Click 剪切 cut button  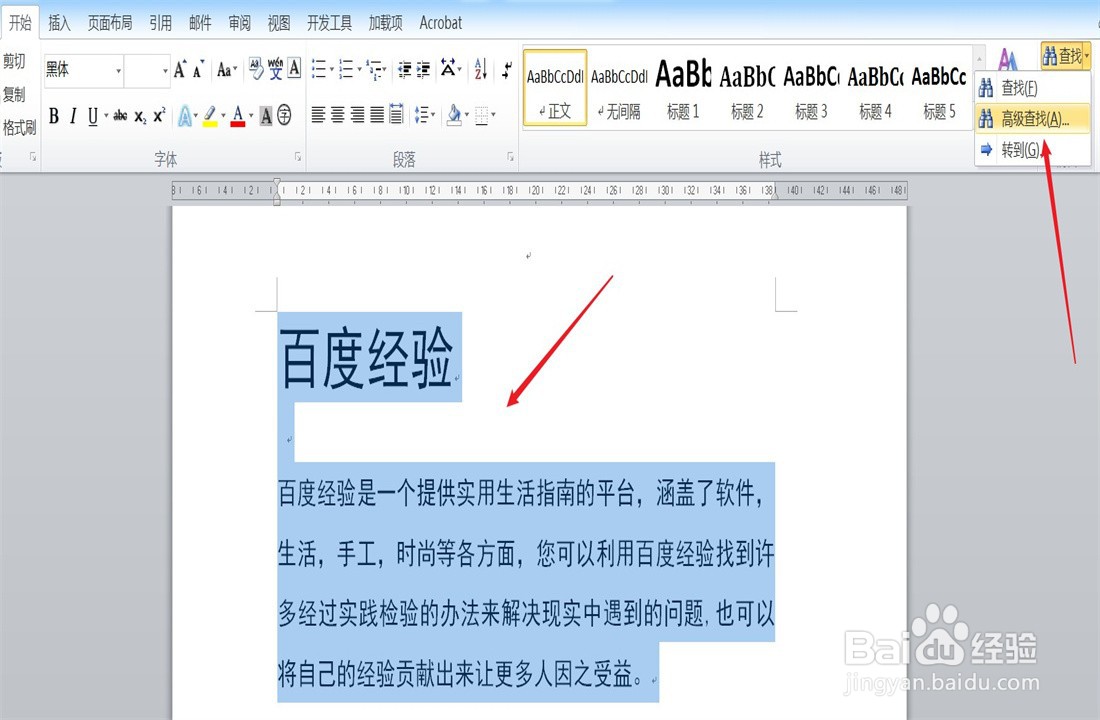pos(14,61)
